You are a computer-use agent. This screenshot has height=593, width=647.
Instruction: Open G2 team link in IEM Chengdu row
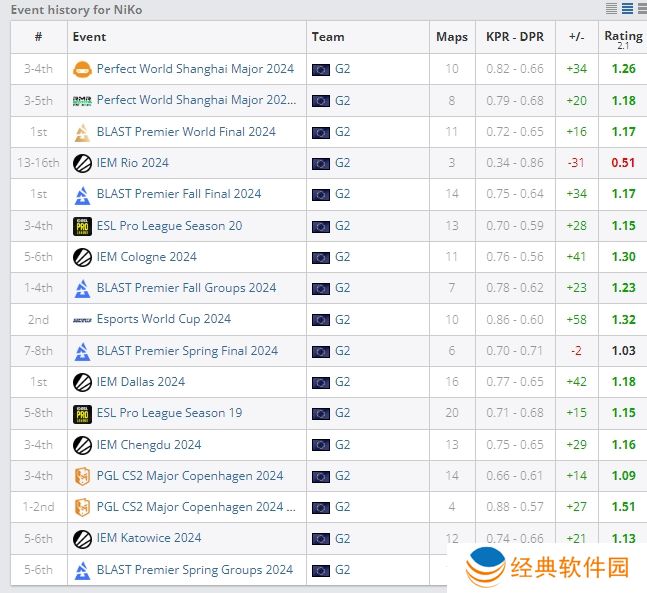click(x=342, y=444)
